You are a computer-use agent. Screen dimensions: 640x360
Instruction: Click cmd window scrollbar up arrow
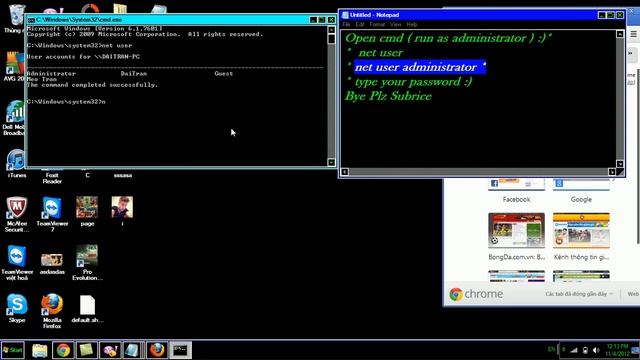[331, 30]
